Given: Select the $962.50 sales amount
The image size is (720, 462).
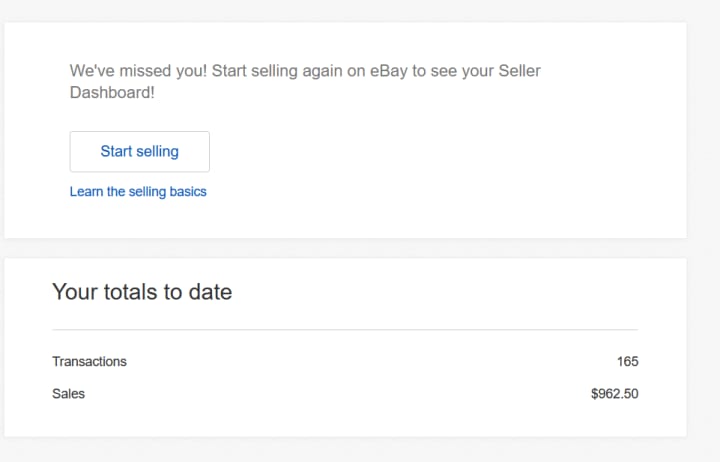Looking at the screenshot, I should [x=614, y=394].
